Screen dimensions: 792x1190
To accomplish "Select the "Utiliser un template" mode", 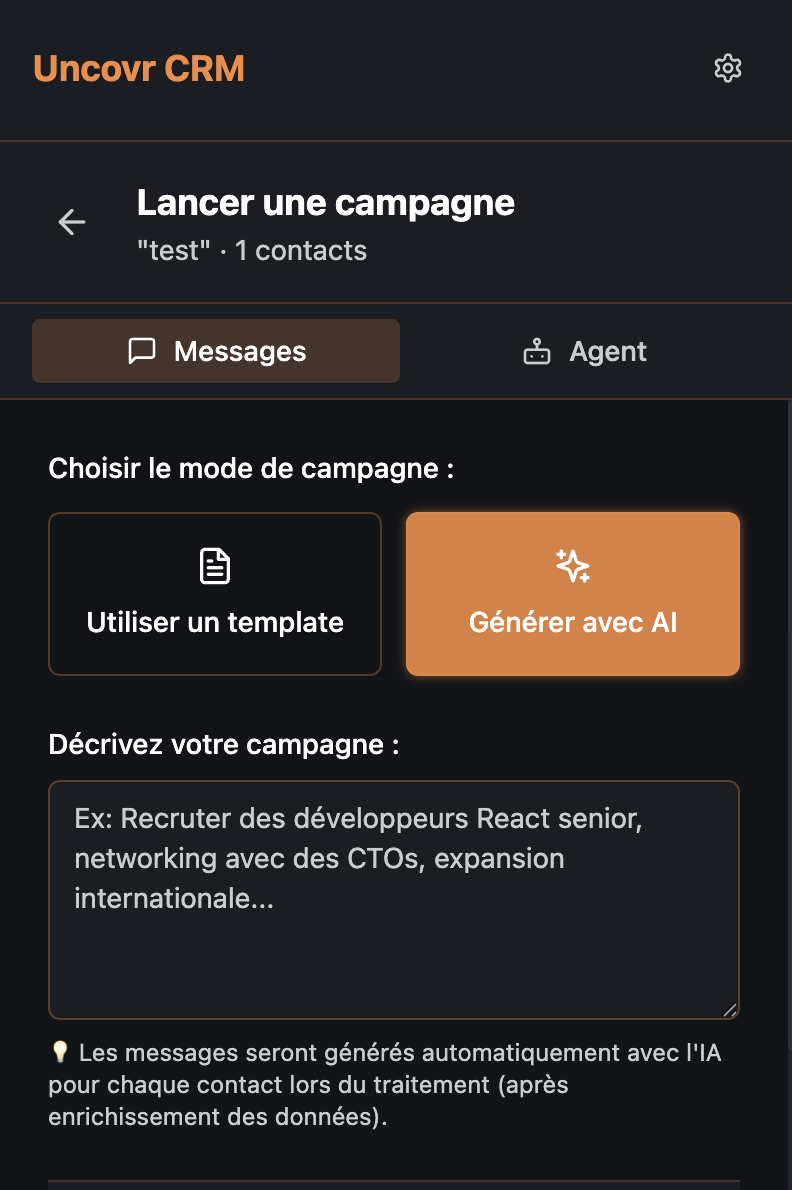I will [x=215, y=594].
